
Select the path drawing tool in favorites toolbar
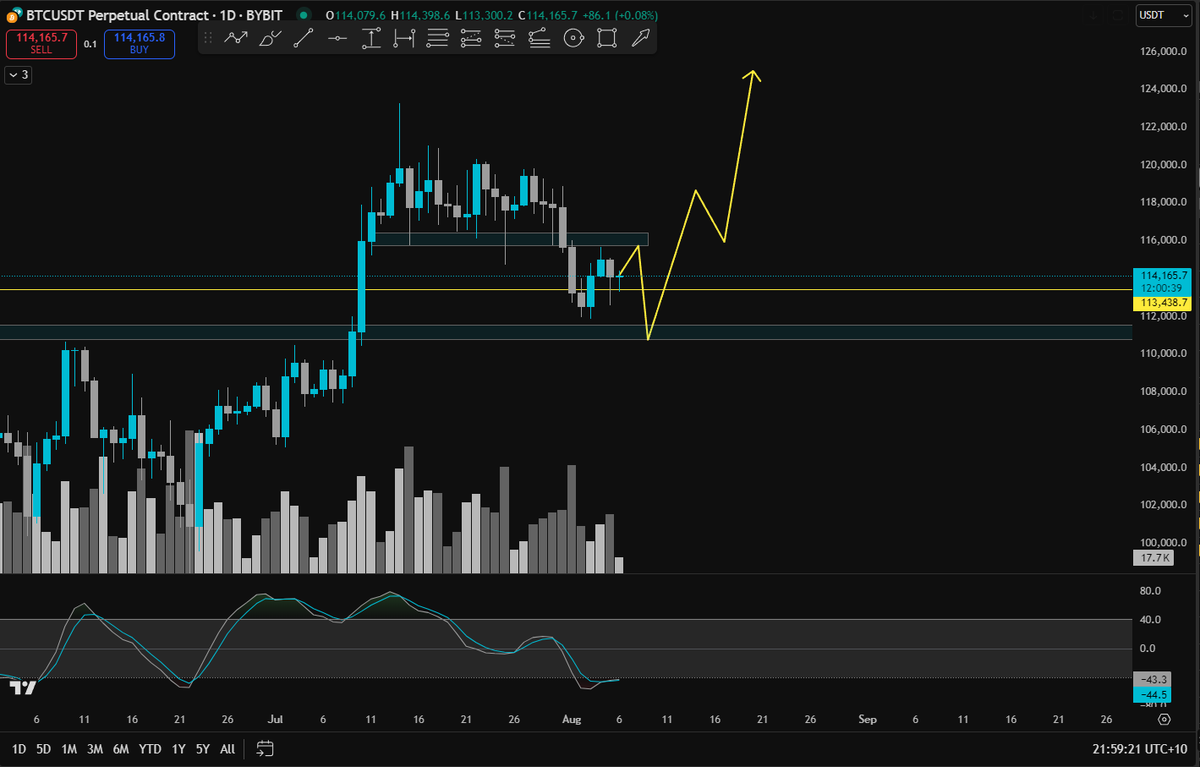(x=236, y=38)
